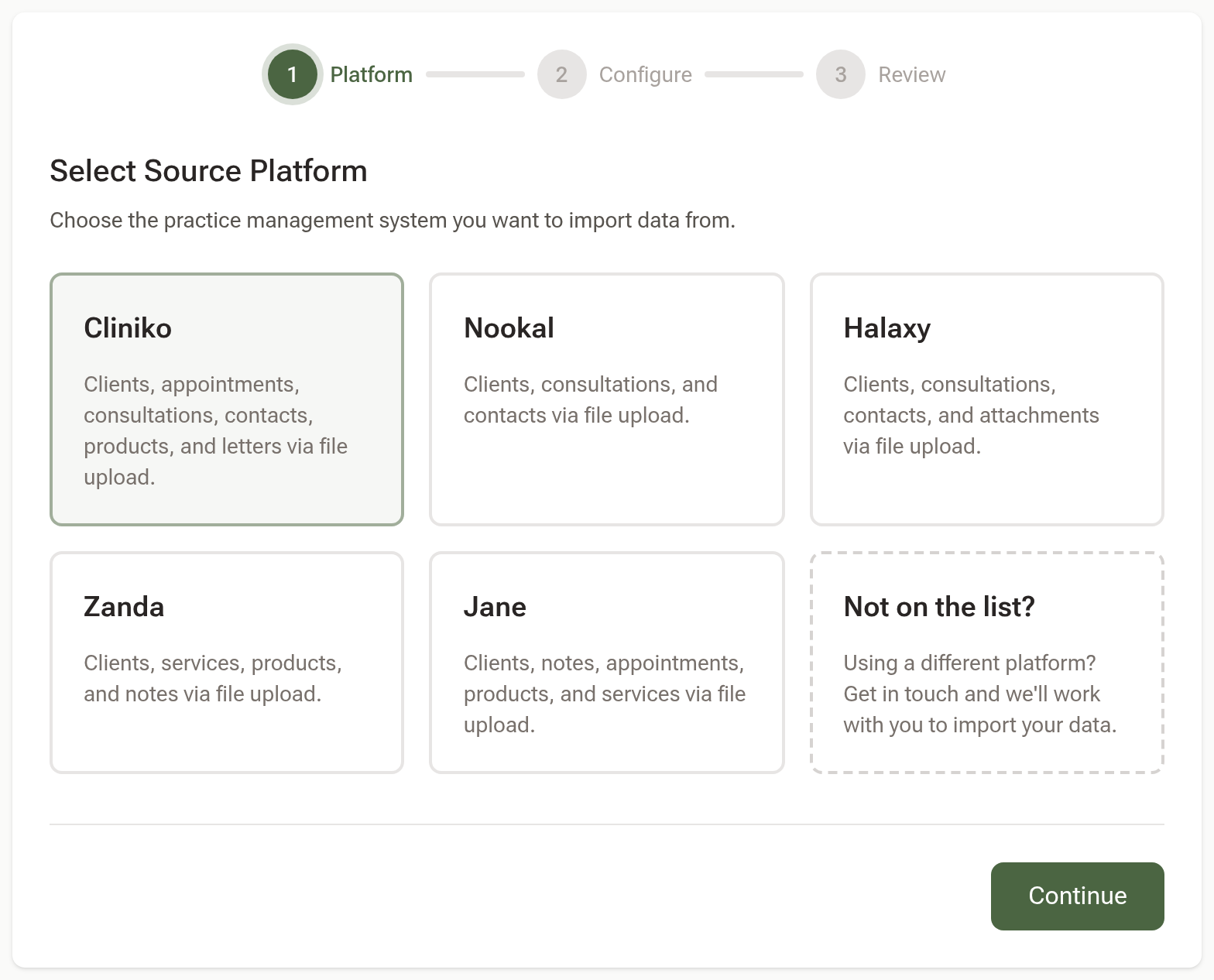This screenshot has height=980, width=1214.
Task: Open the 'Not on the list?' card
Action: click(x=987, y=663)
